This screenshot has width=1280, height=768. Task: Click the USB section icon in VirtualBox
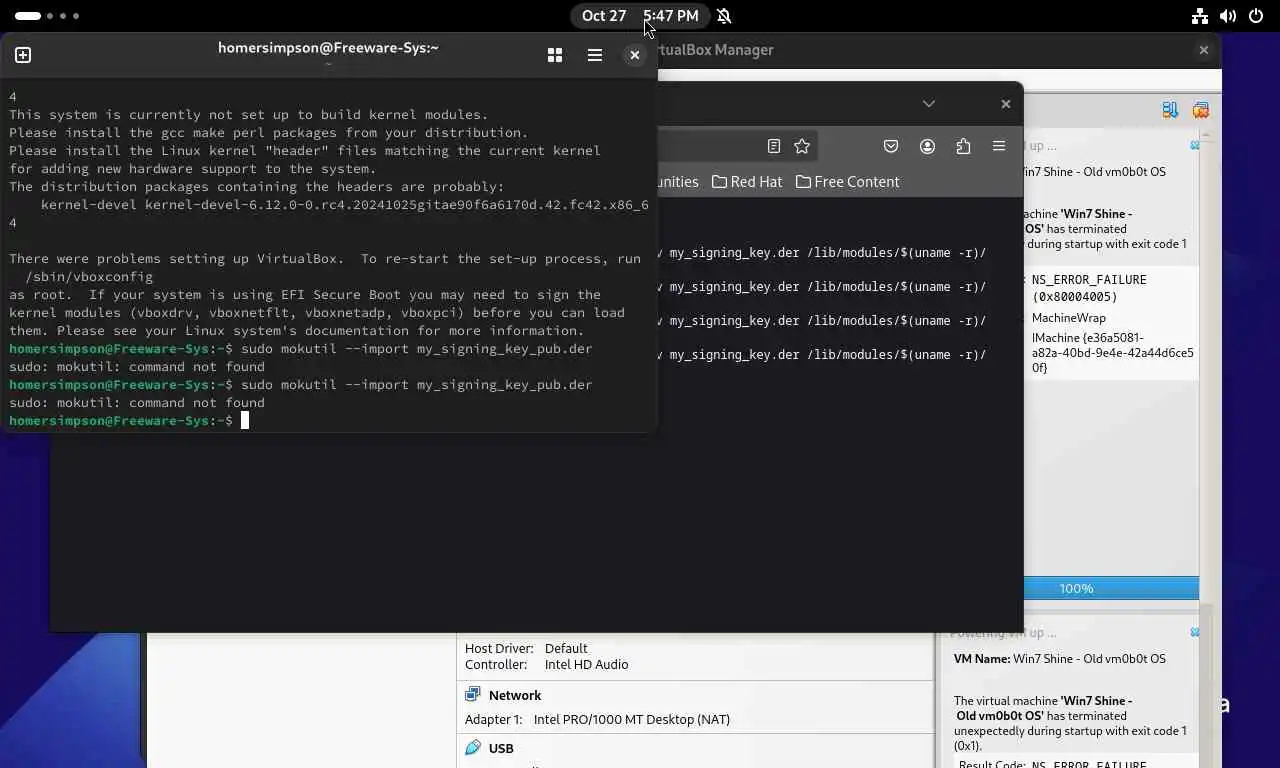(473, 748)
